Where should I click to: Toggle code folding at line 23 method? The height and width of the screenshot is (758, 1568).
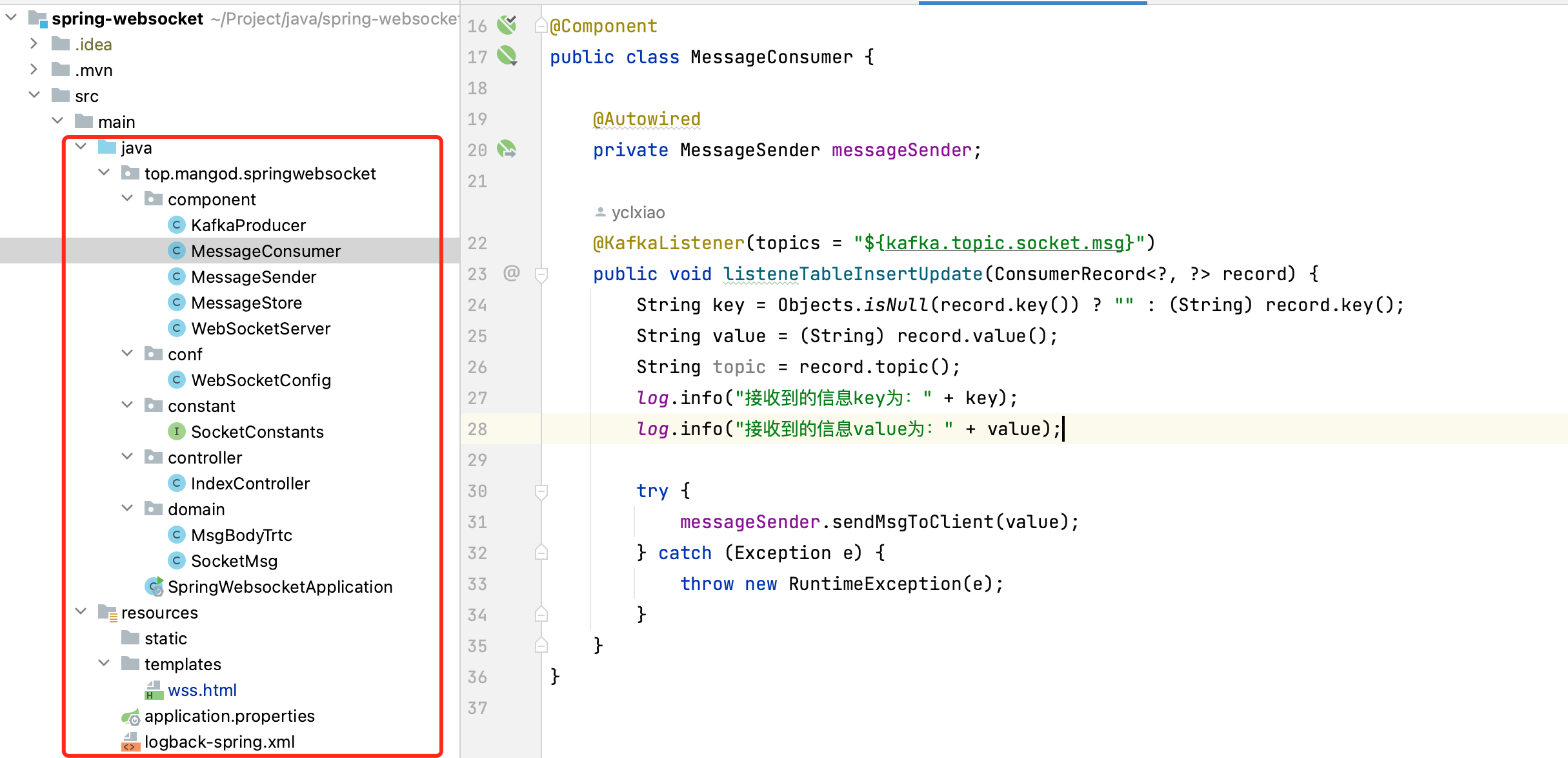(x=541, y=274)
